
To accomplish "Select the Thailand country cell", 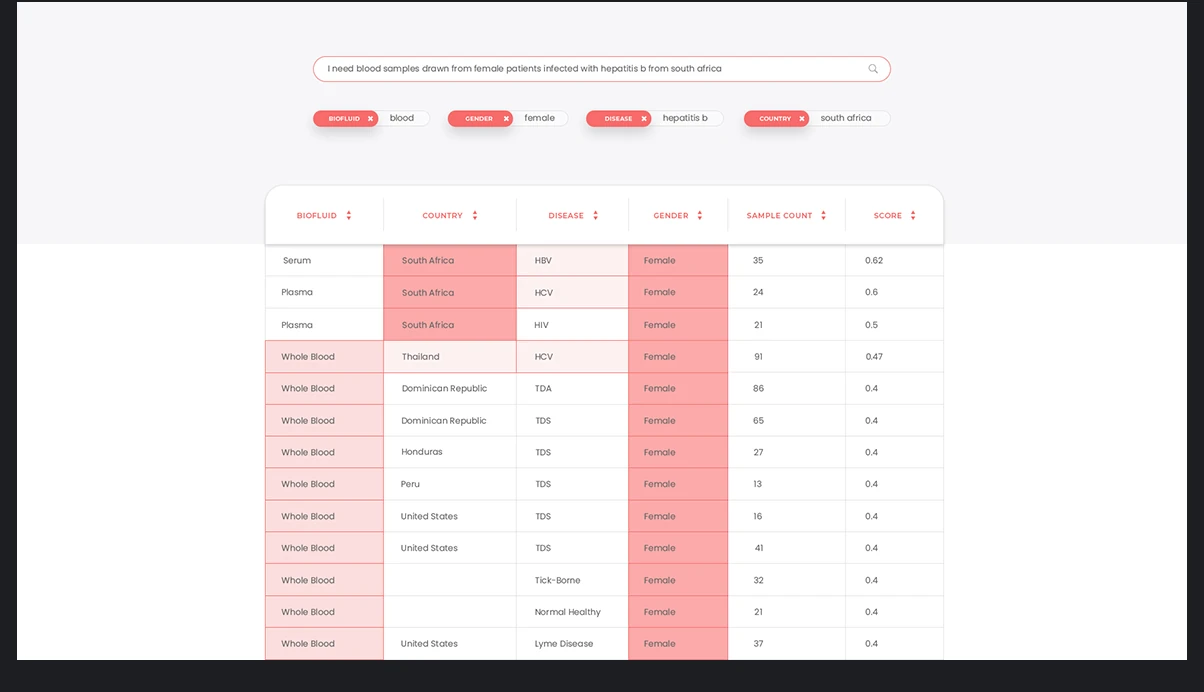I will [x=450, y=356].
